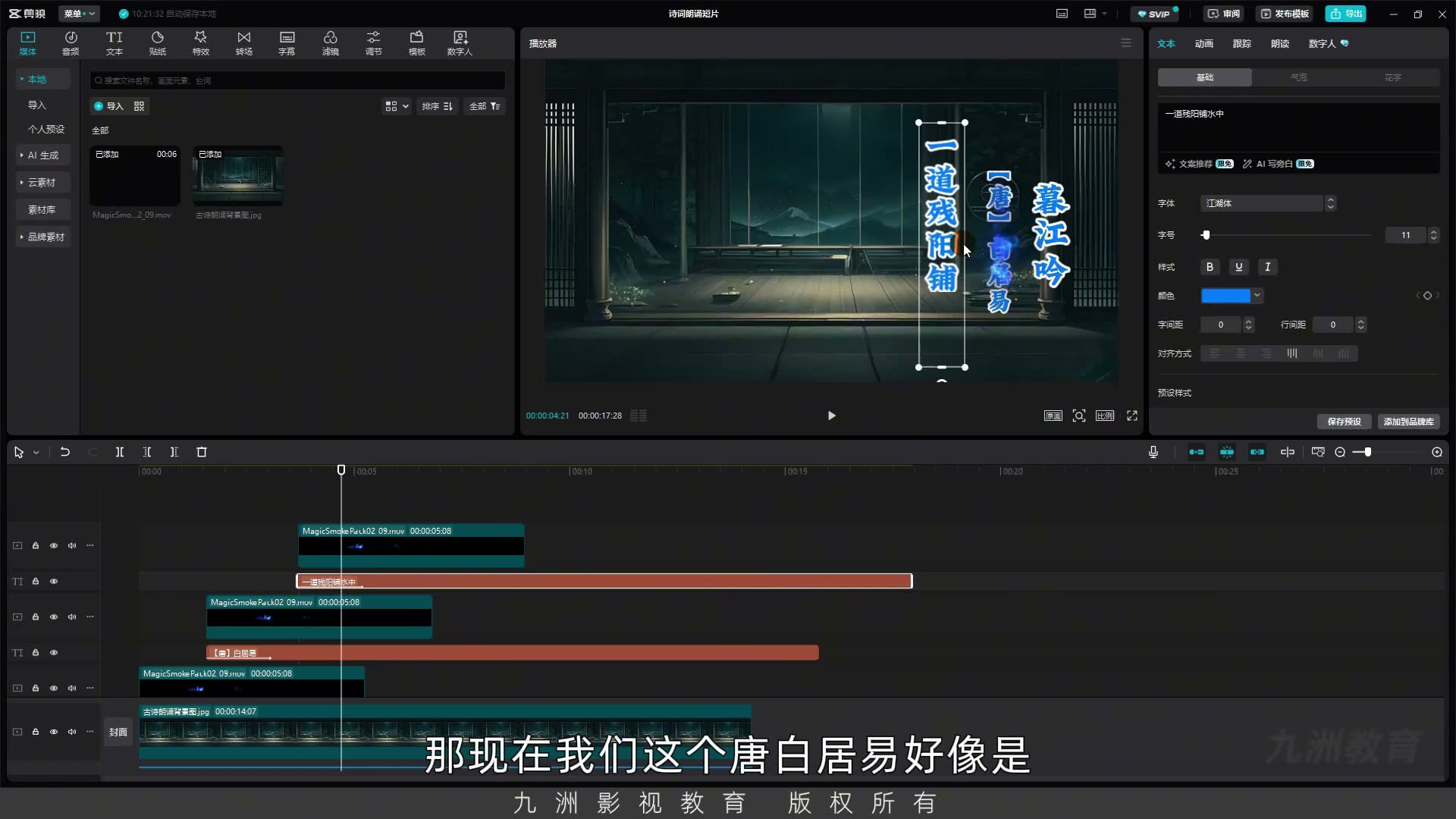Viewport: 1456px width, 819px height.
Task: Click the undo arrow in timeline toolbar
Action: click(65, 452)
